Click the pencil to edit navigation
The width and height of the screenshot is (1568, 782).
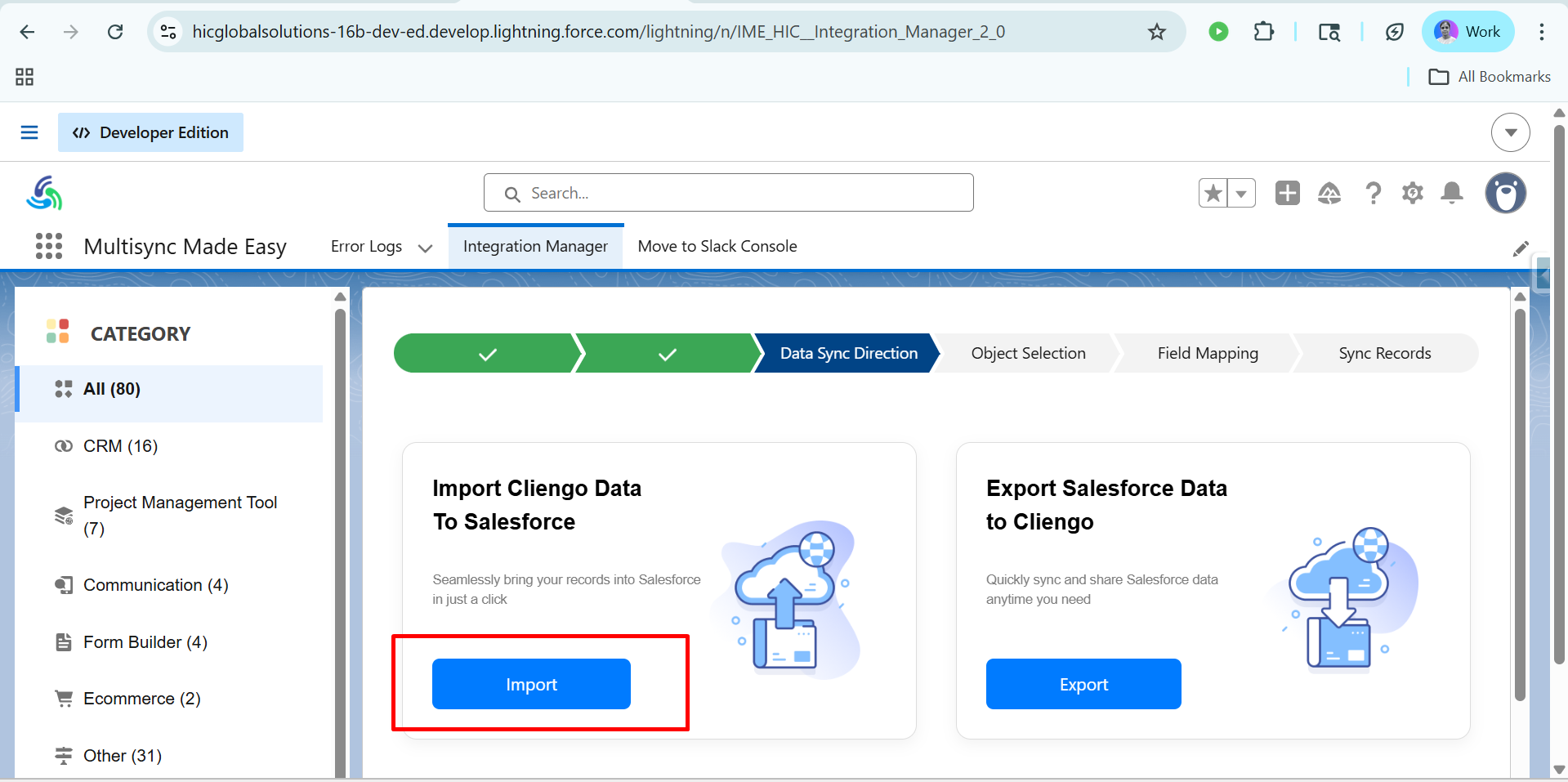click(x=1520, y=248)
